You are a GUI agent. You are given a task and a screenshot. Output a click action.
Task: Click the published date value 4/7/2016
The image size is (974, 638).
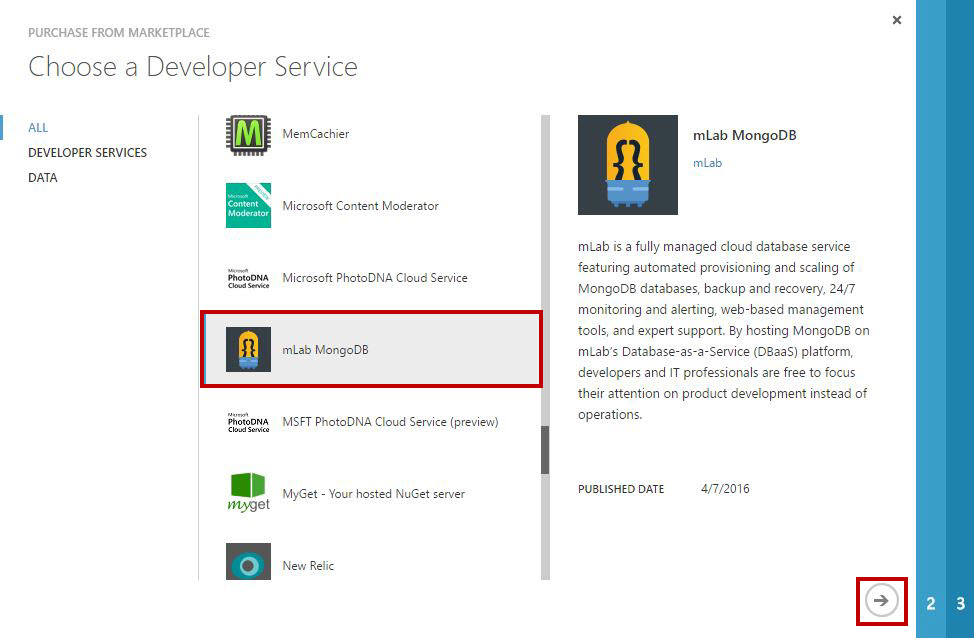coord(725,489)
